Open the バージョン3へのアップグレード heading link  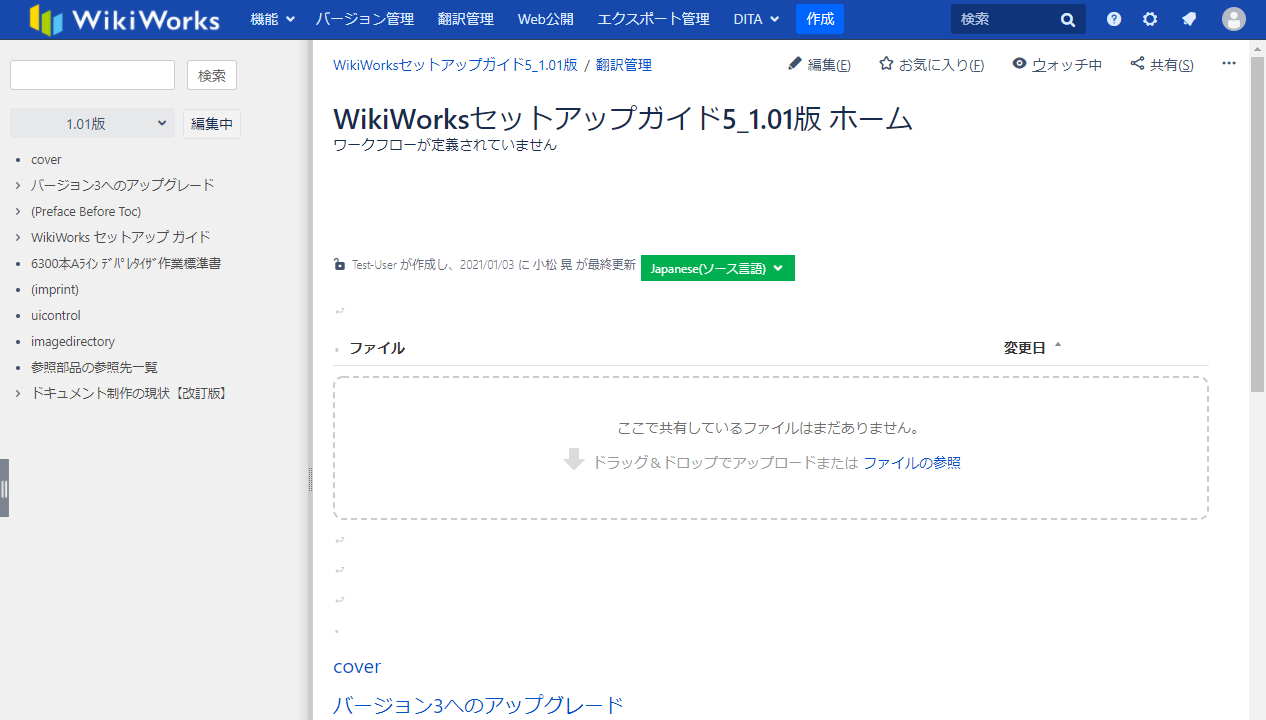[478, 705]
